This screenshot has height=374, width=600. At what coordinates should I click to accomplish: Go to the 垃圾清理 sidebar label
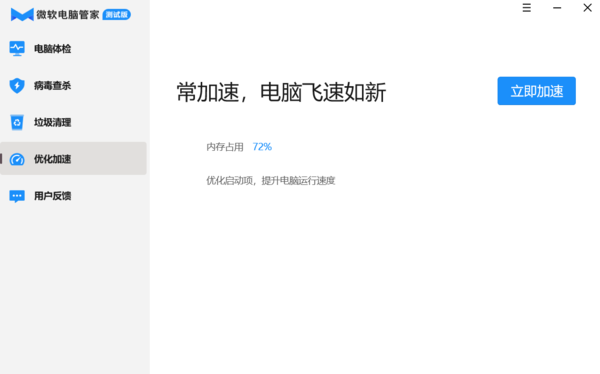pos(52,122)
